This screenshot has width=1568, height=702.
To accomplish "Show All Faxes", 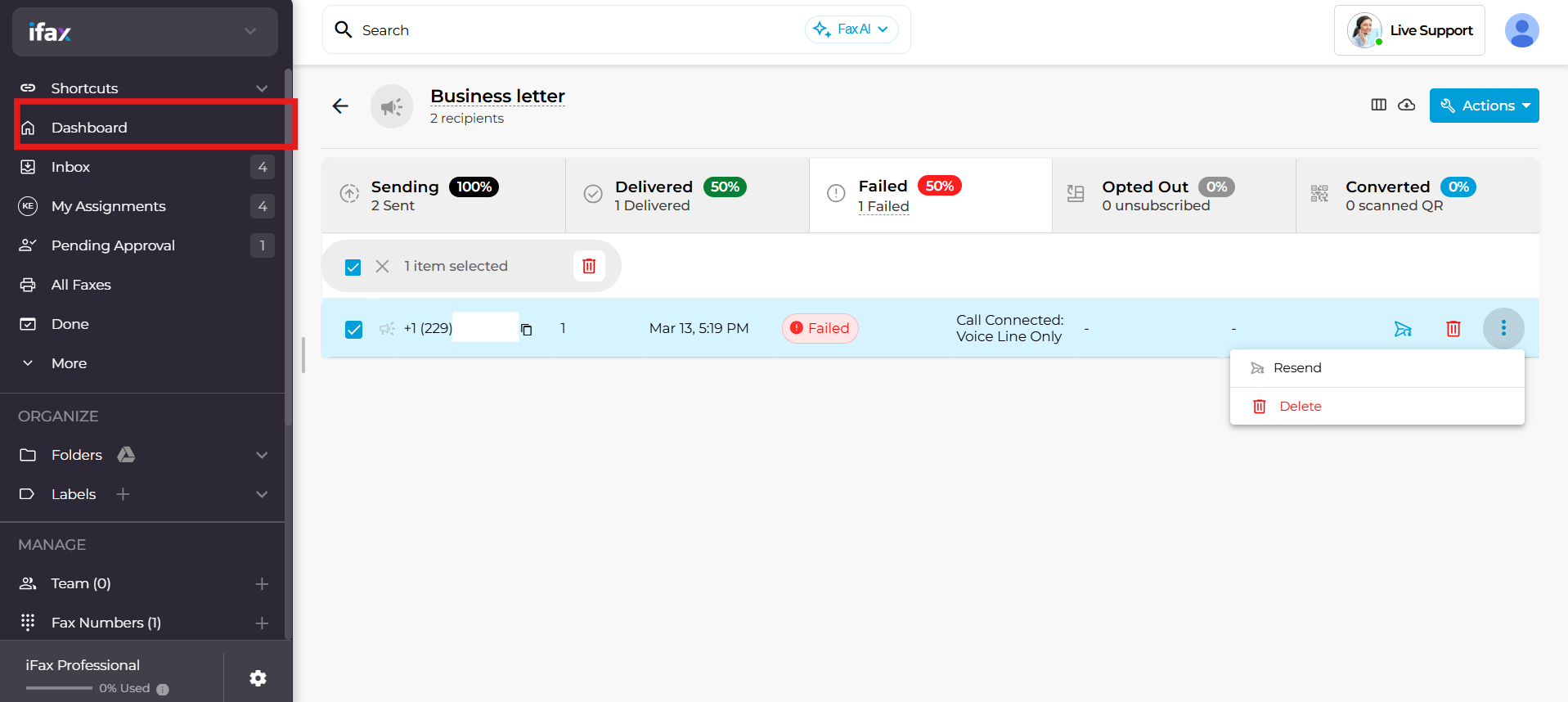I will coord(81,285).
